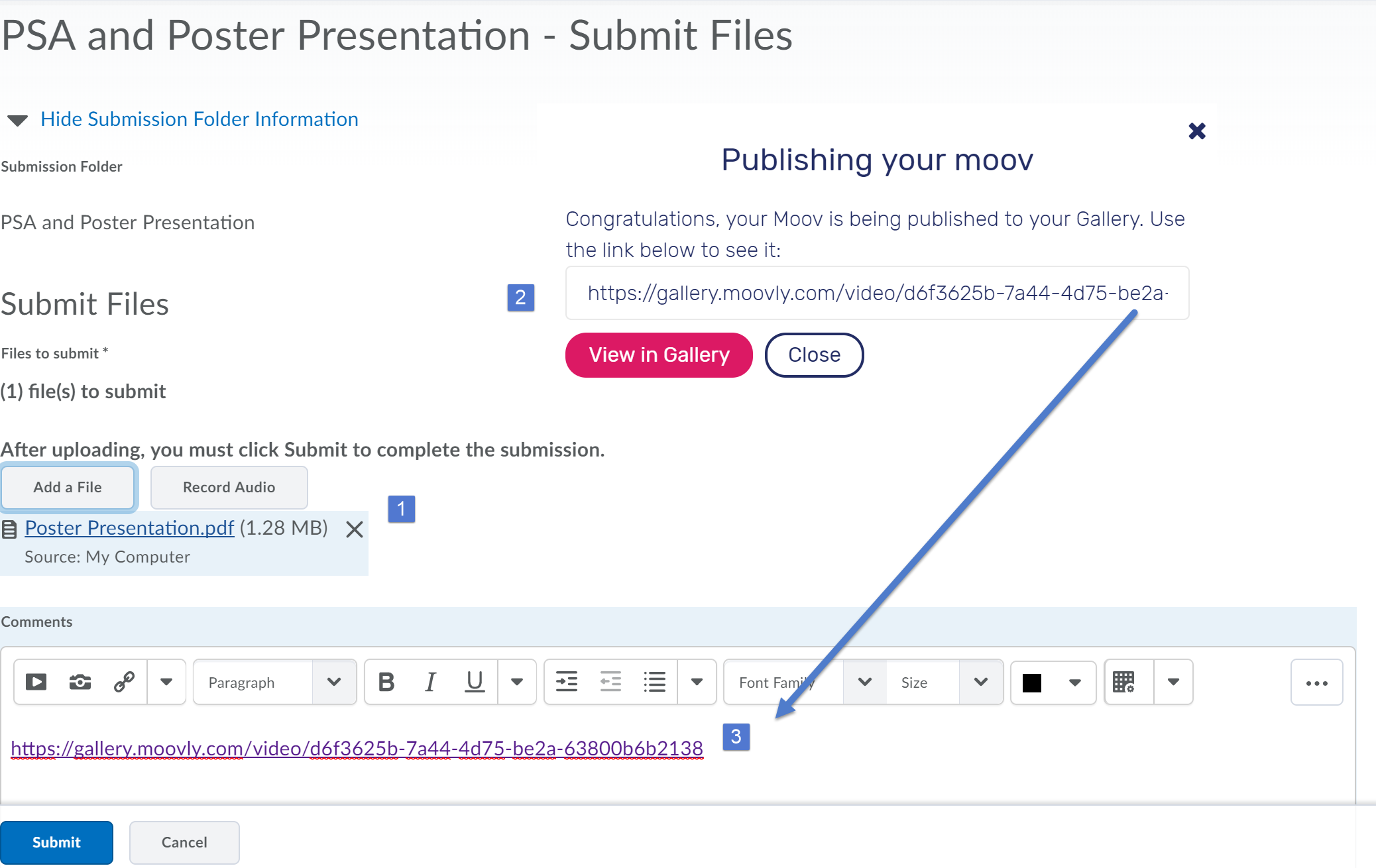Click the increase indent icon
The width and height of the screenshot is (1376, 868).
click(x=567, y=682)
